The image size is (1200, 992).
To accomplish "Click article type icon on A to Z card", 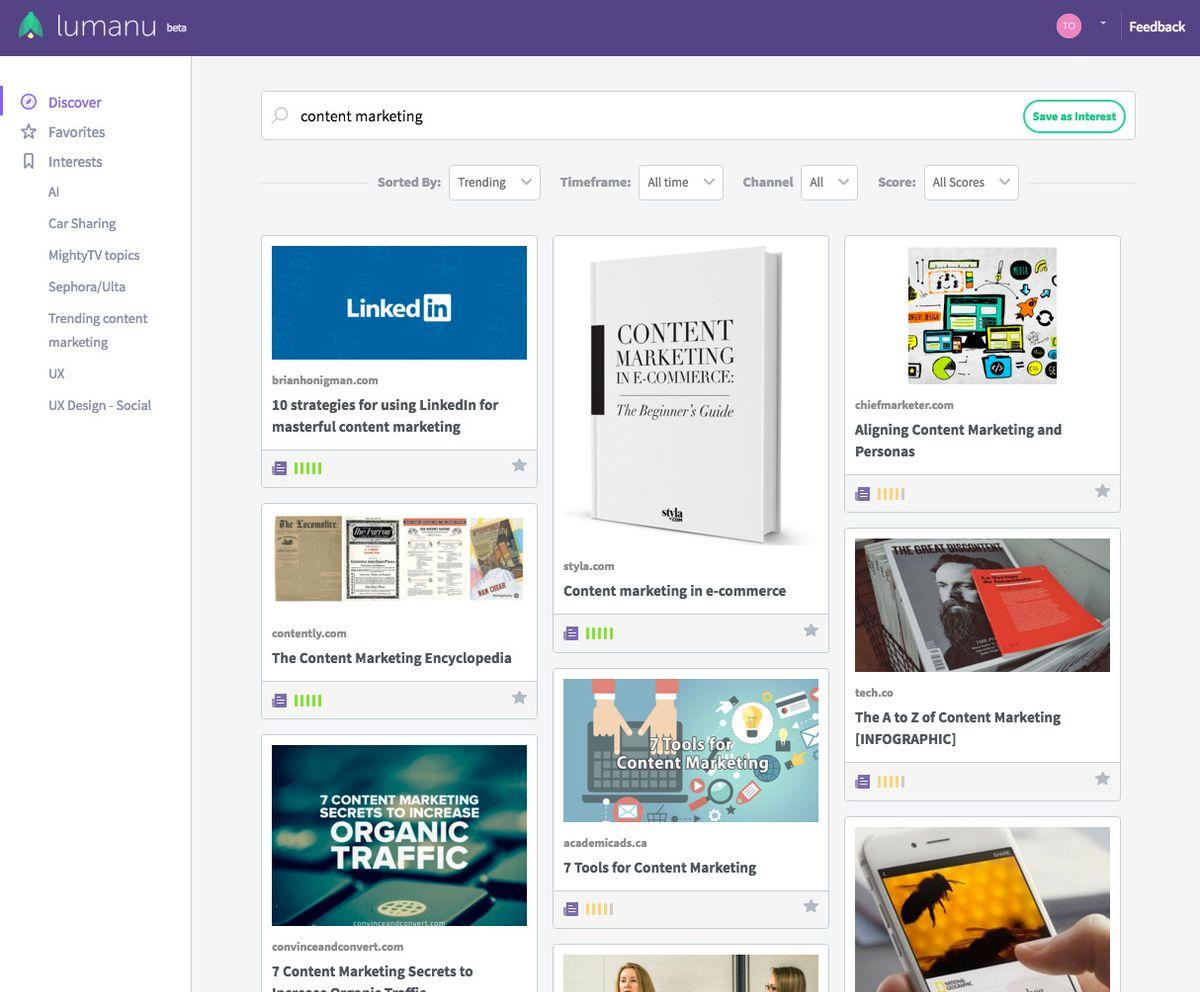I will point(863,781).
